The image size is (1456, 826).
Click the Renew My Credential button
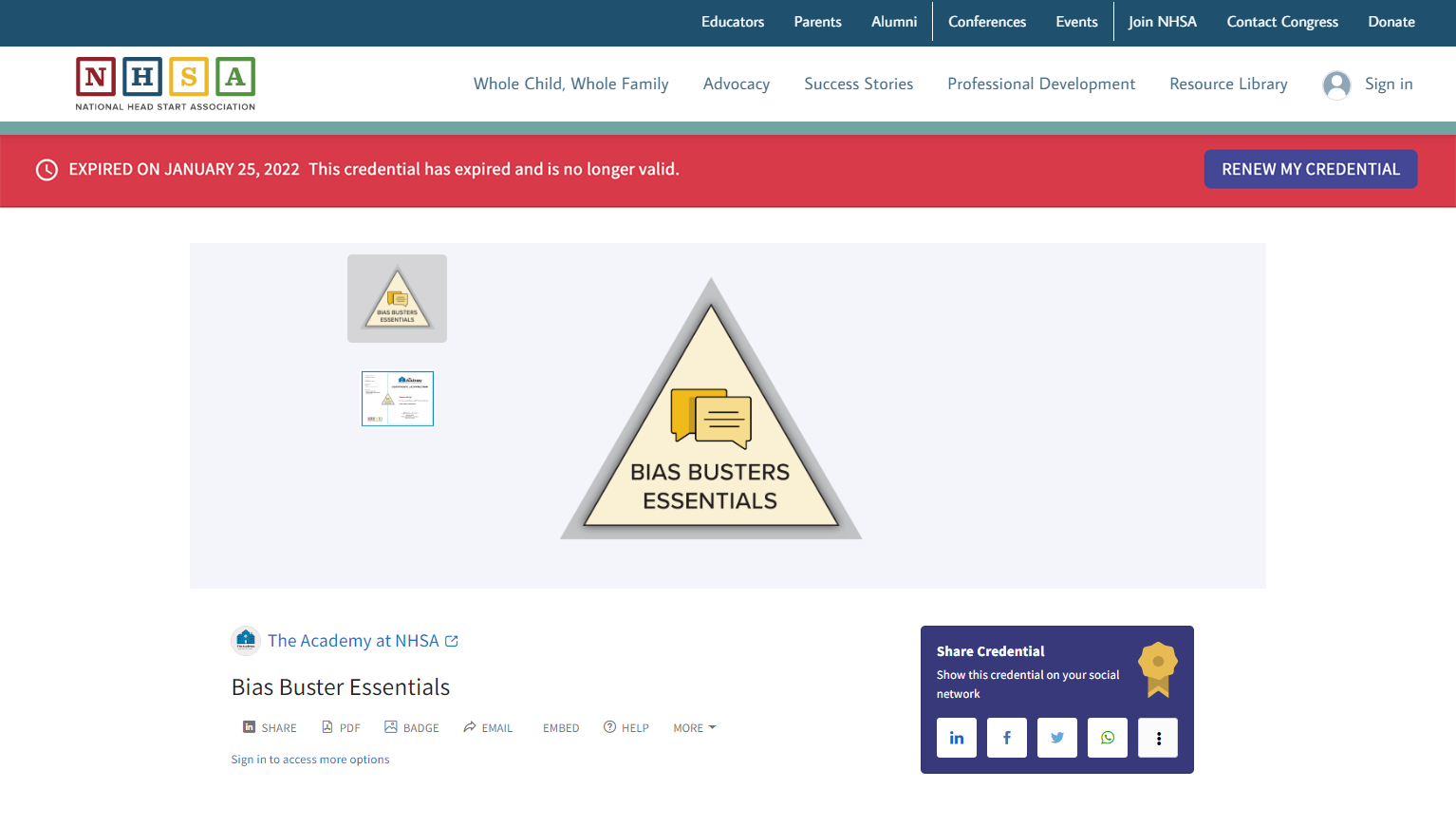coord(1310,169)
